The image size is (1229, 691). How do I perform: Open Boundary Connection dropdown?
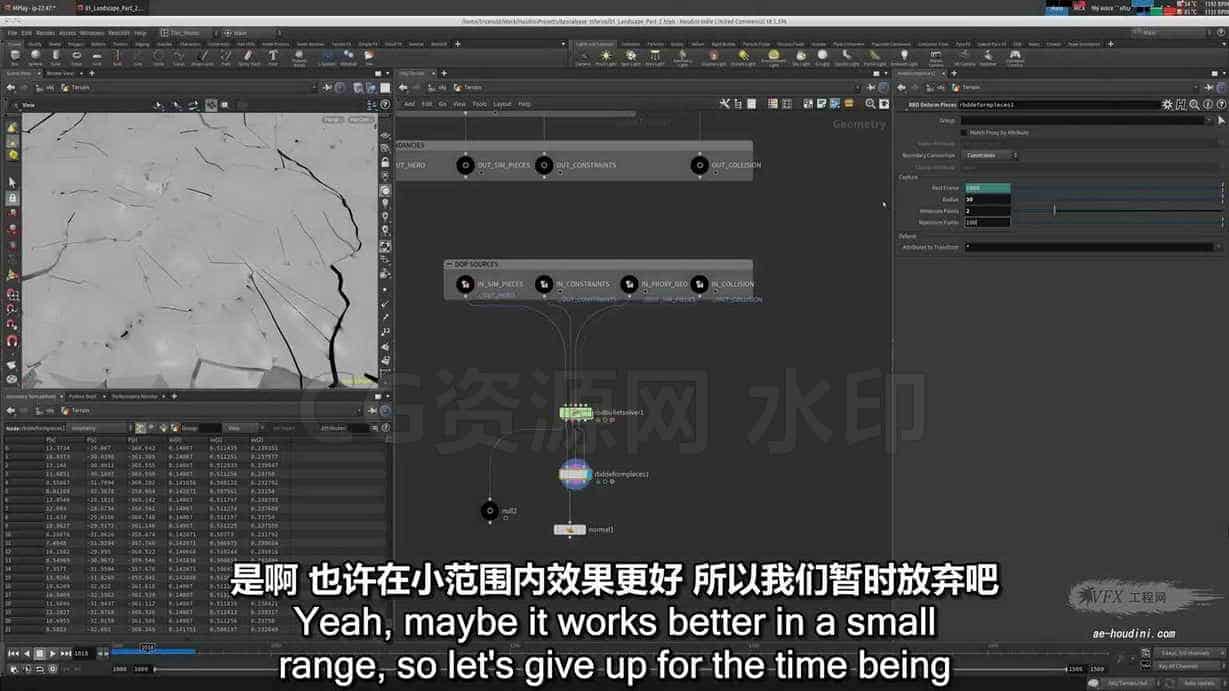(x=991, y=155)
